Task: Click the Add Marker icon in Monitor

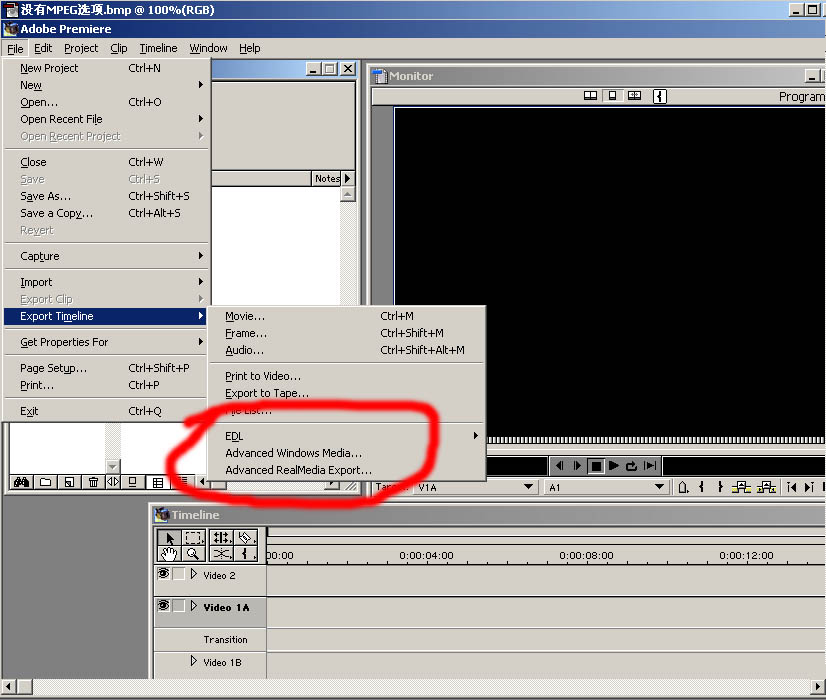Action: [x=683, y=487]
